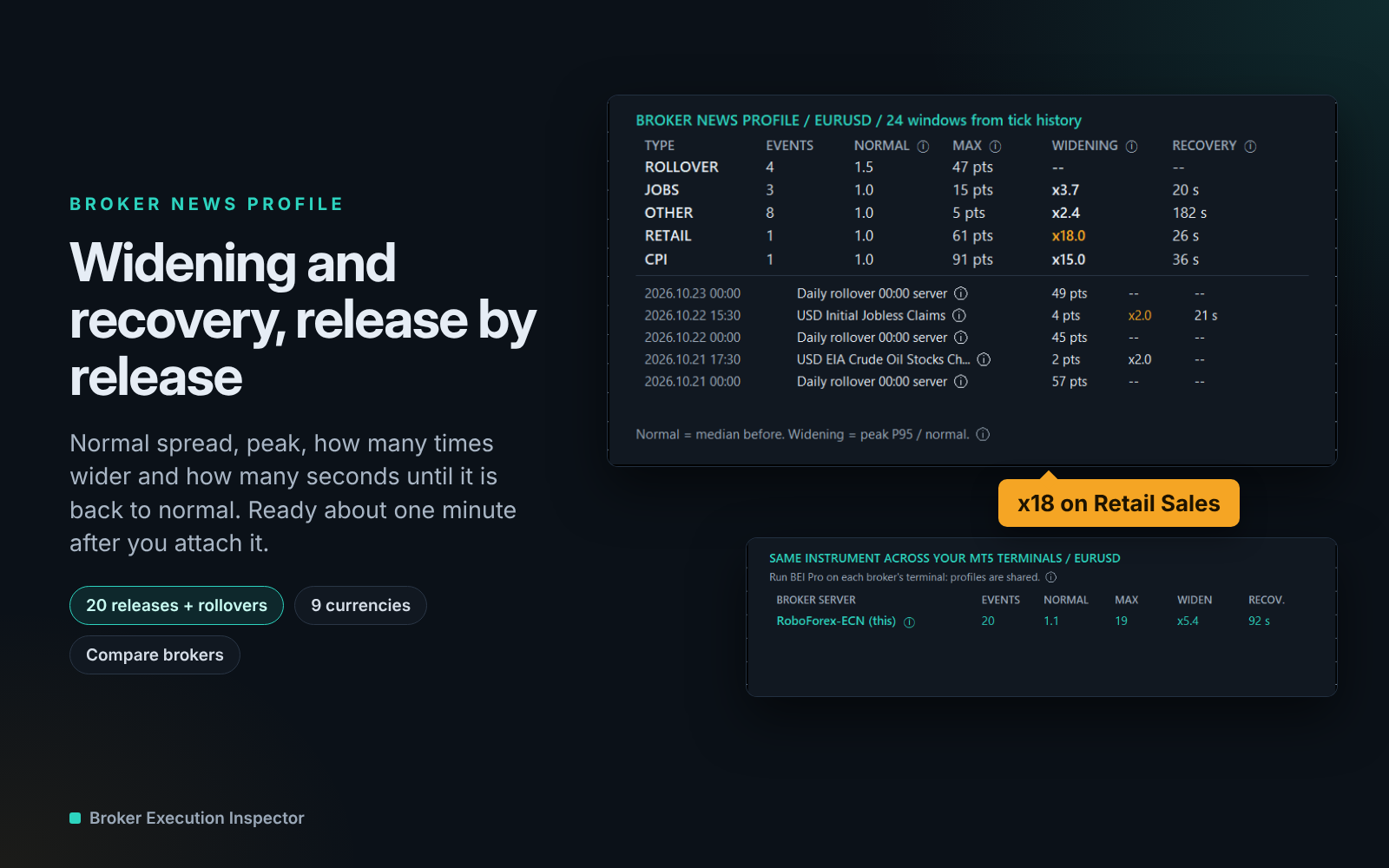Viewport: 1389px width, 868px height.
Task: Click the OTHER row type label
Action: [x=668, y=213]
